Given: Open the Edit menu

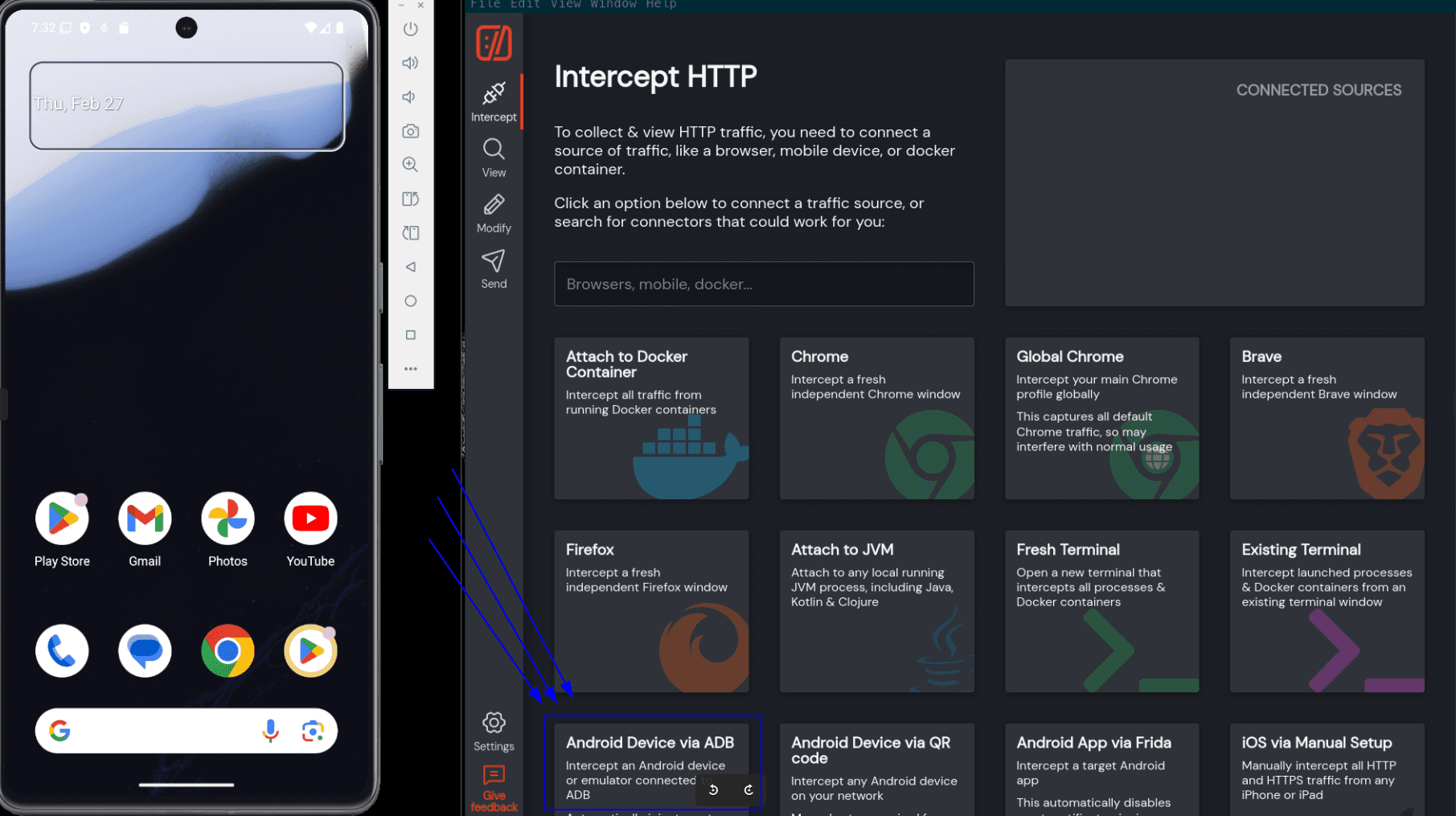Looking at the screenshot, I should (525, 4).
